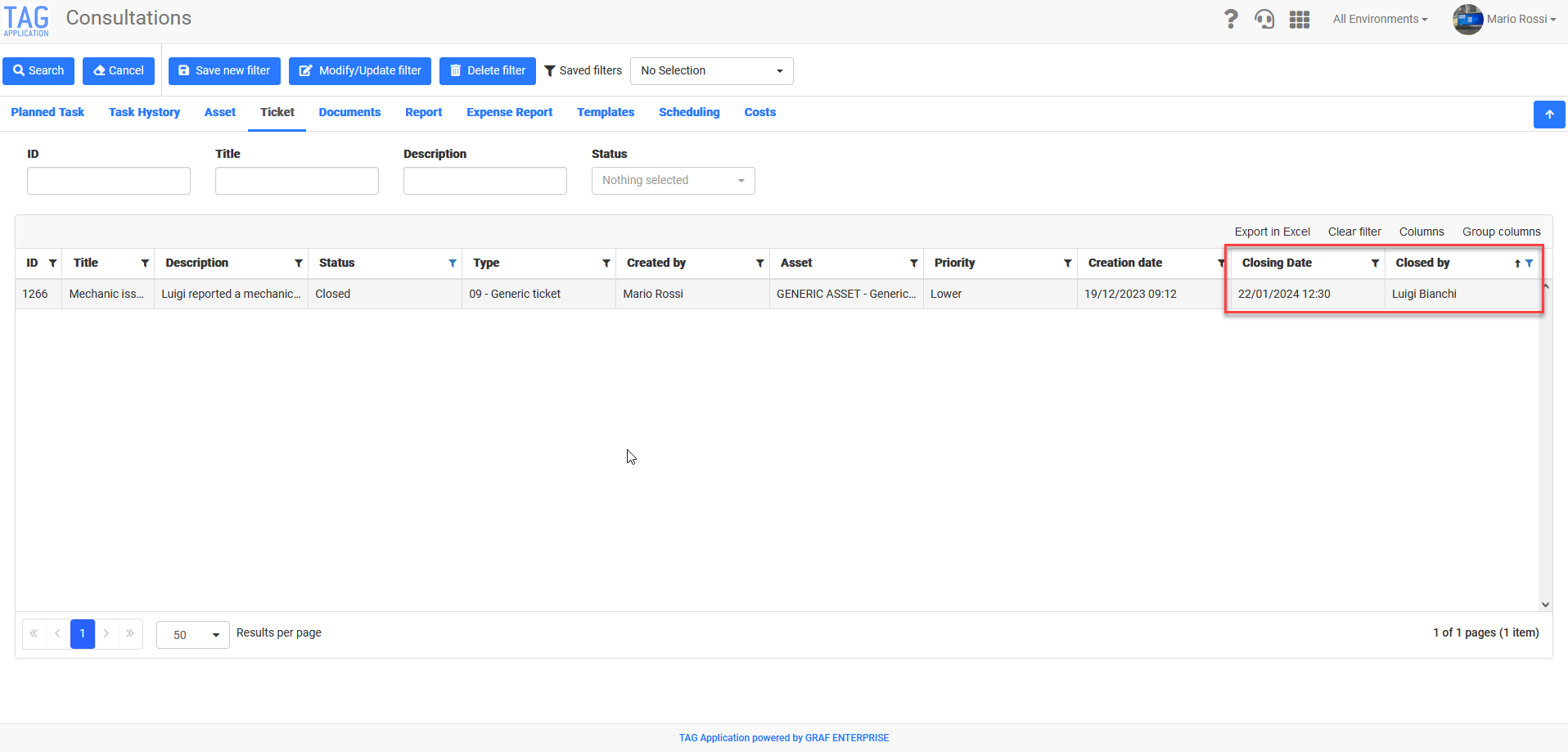Click Export in Excel link
Screen dimensions: 1568x756
[1272, 232]
